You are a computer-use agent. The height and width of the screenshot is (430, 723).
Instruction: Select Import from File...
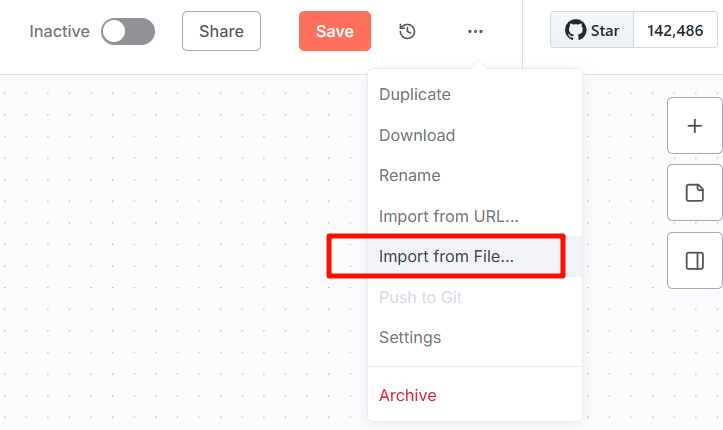475,257
